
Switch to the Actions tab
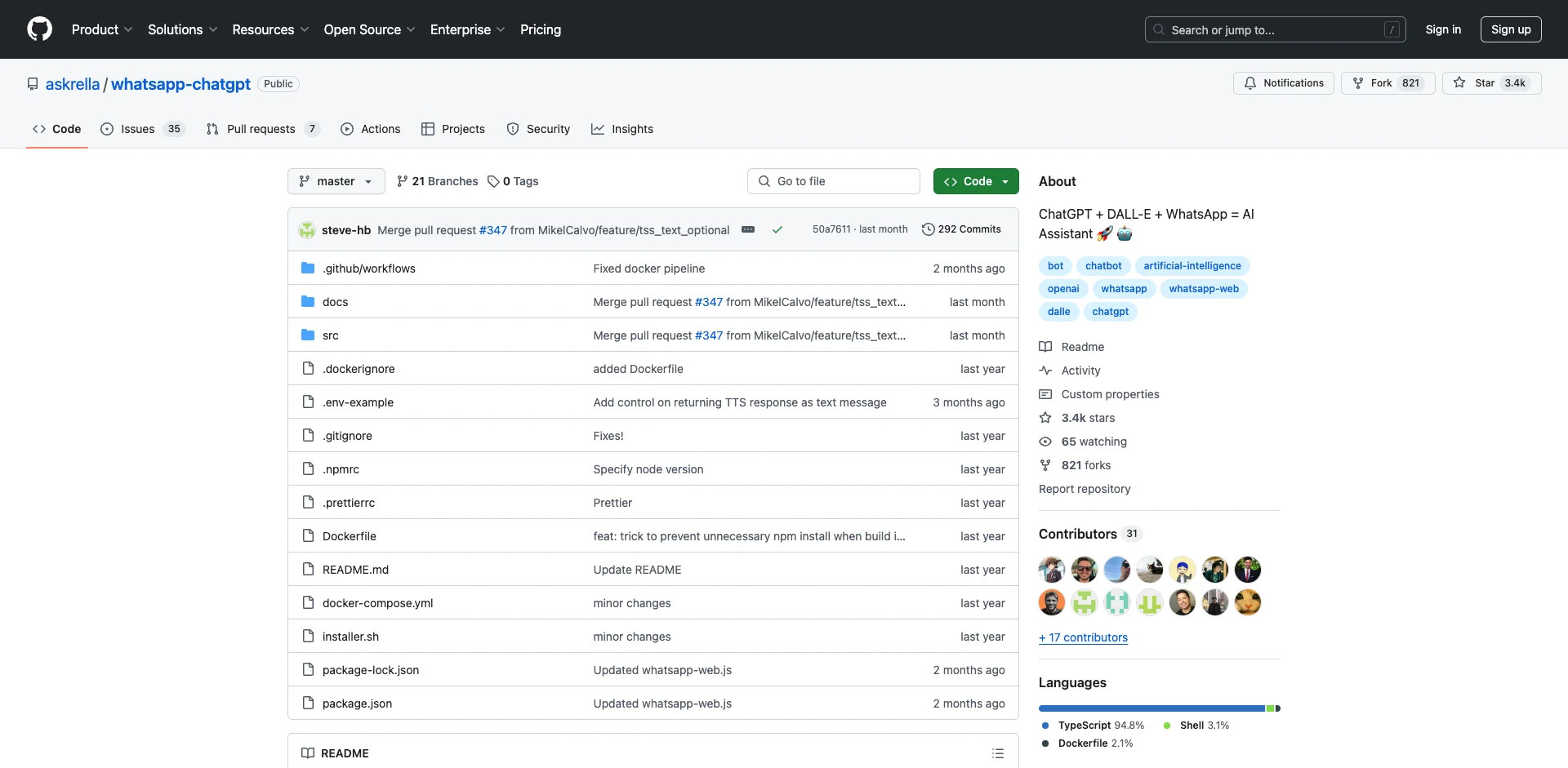pyautogui.click(x=371, y=129)
